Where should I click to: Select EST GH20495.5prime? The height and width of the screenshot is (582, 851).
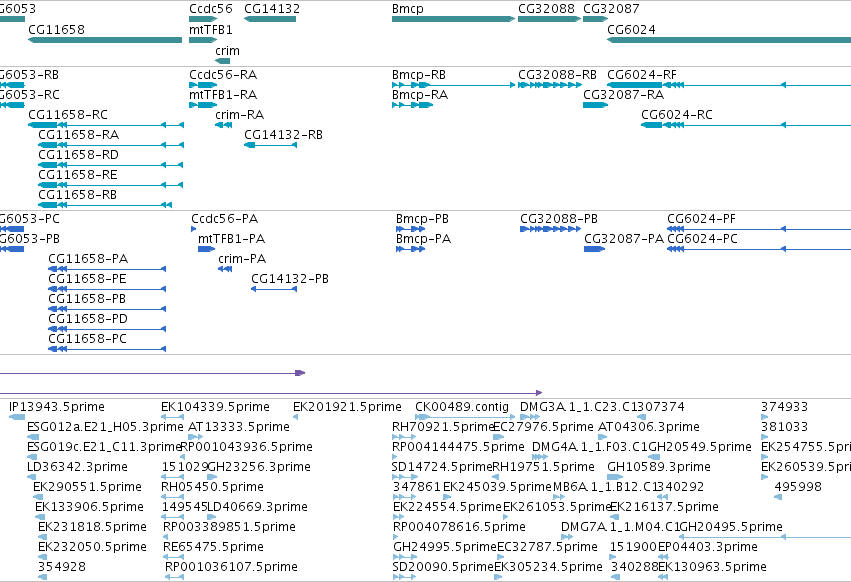coord(765,537)
